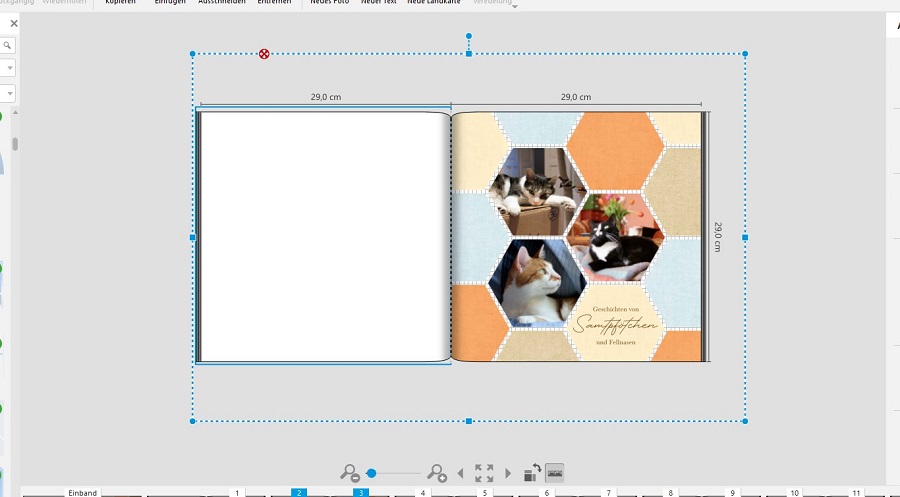Viewport: 900px width, 497px height.
Task: Click the Neuer Text toolbar button
Action: 379,2
